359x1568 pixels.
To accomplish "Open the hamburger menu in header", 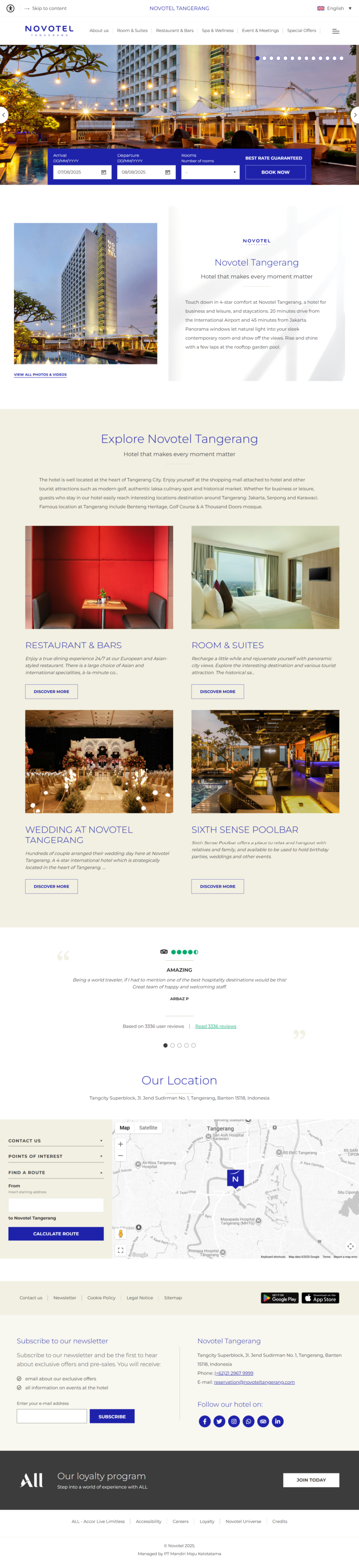I will [335, 31].
